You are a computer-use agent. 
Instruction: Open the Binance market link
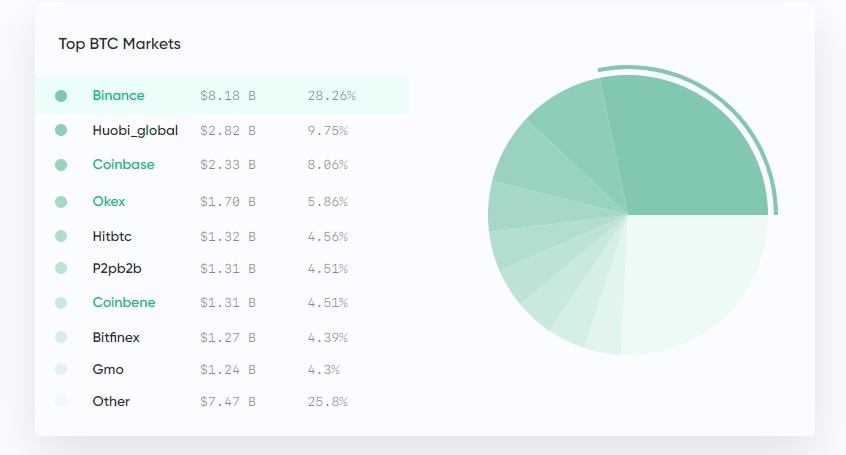118,96
